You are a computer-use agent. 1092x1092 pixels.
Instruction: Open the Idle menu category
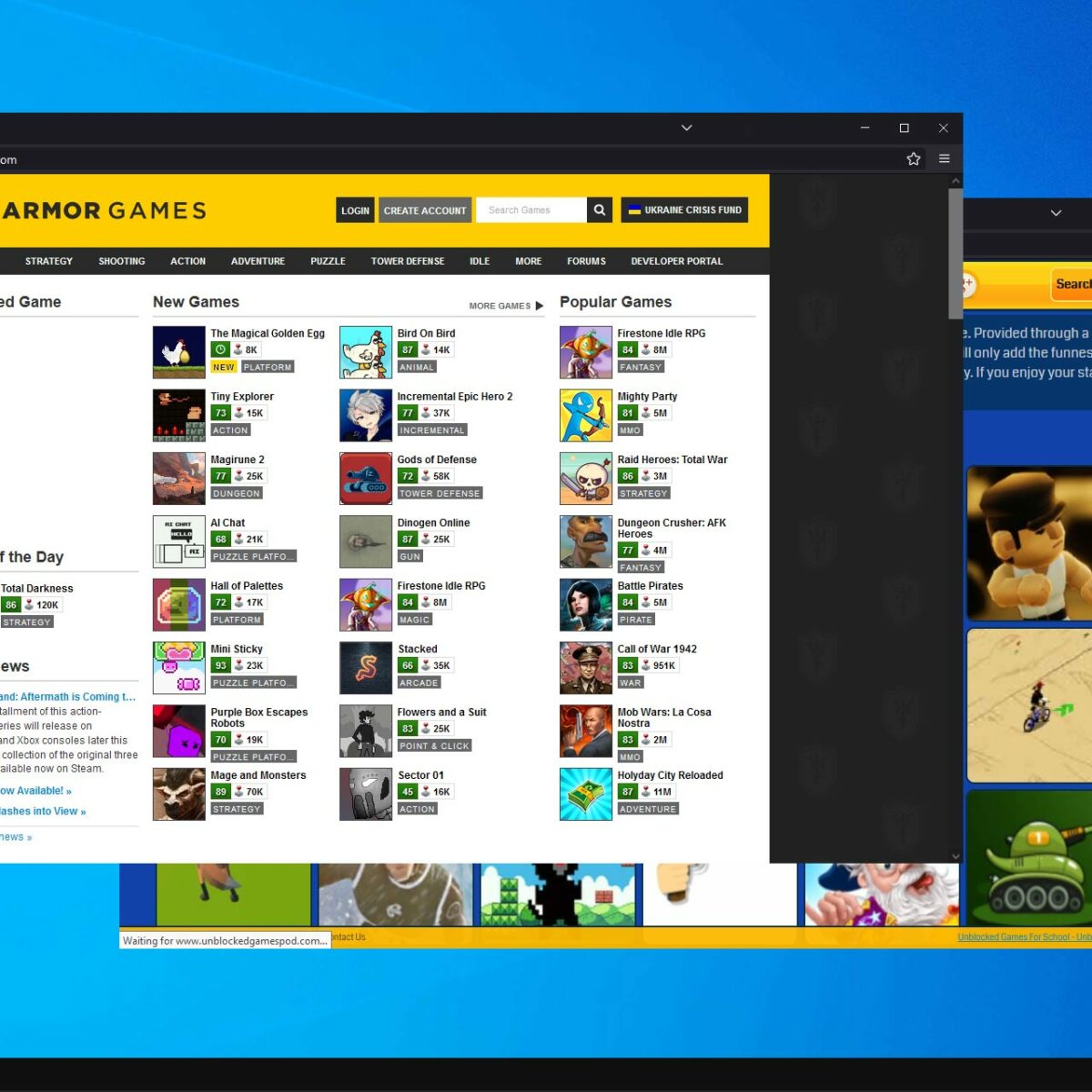click(480, 261)
